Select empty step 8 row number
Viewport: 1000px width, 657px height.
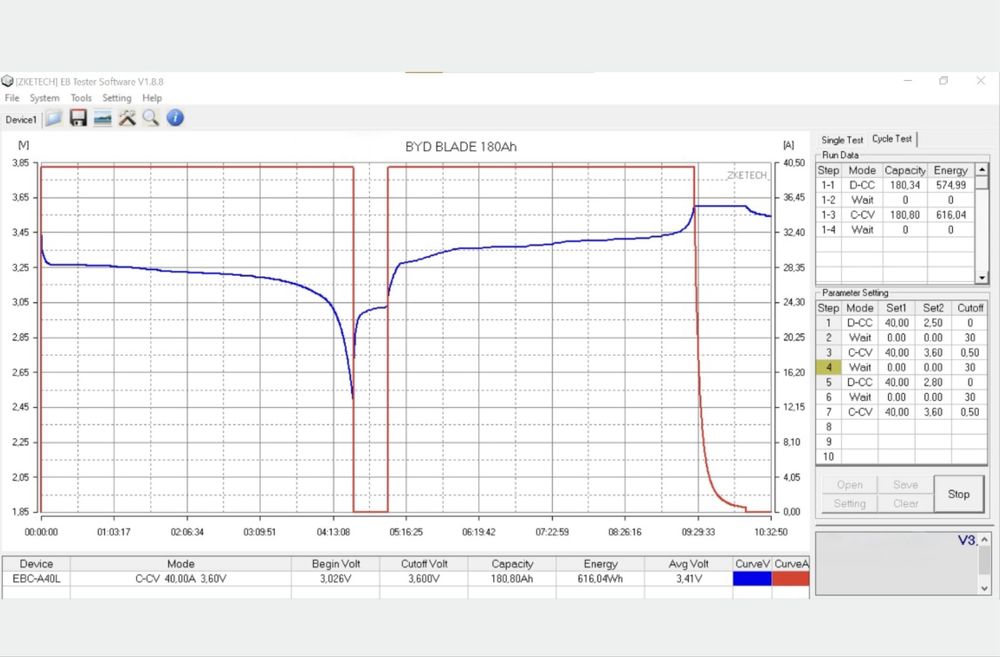pos(829,427)
